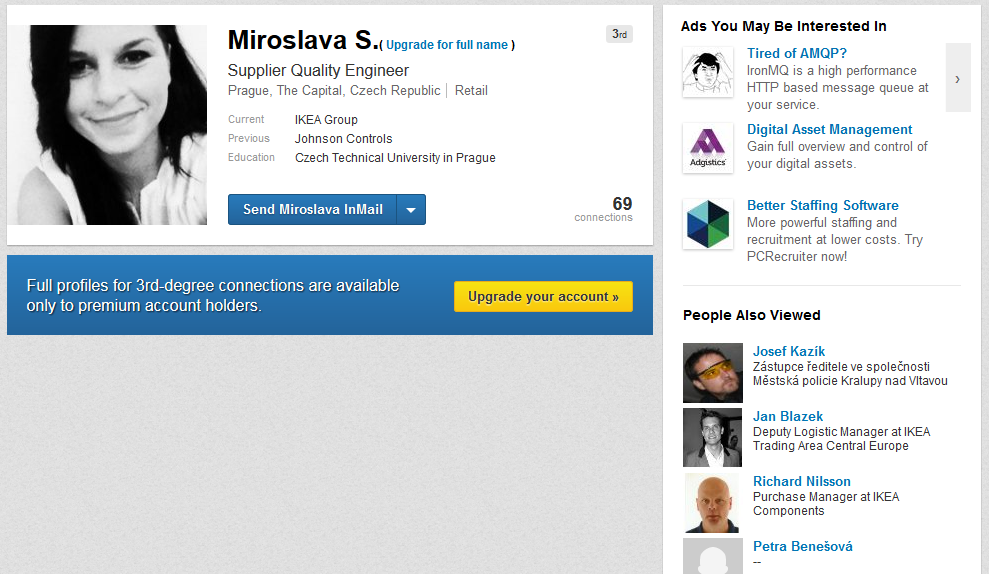Click Purchase Manager at IKEA Components description
The width and height of the screenshot is (989, 574).
(826, 504)
